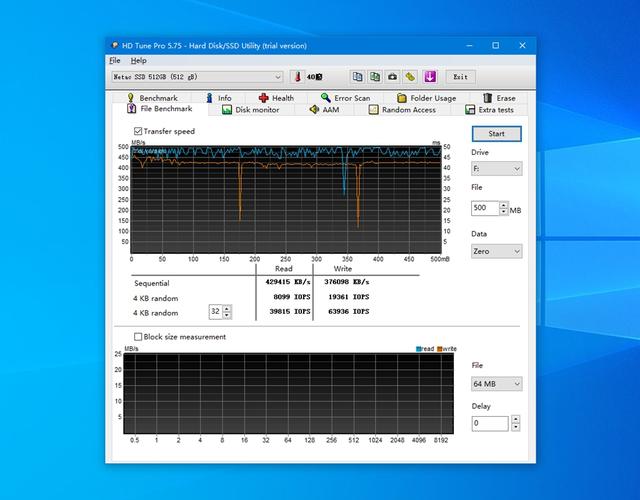Switch to the Erase tab
This screenshot has height=500, width=640.
coord(499,98)
